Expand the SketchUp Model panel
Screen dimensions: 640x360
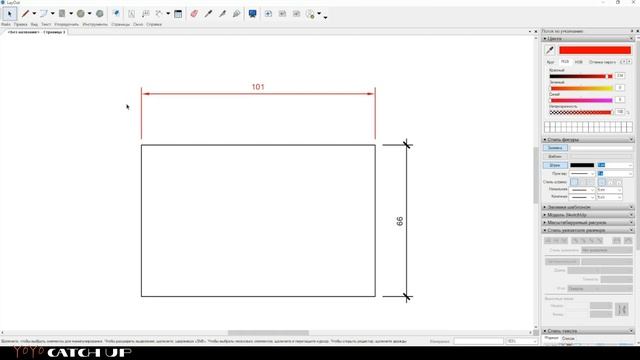(x=588, y=215)
